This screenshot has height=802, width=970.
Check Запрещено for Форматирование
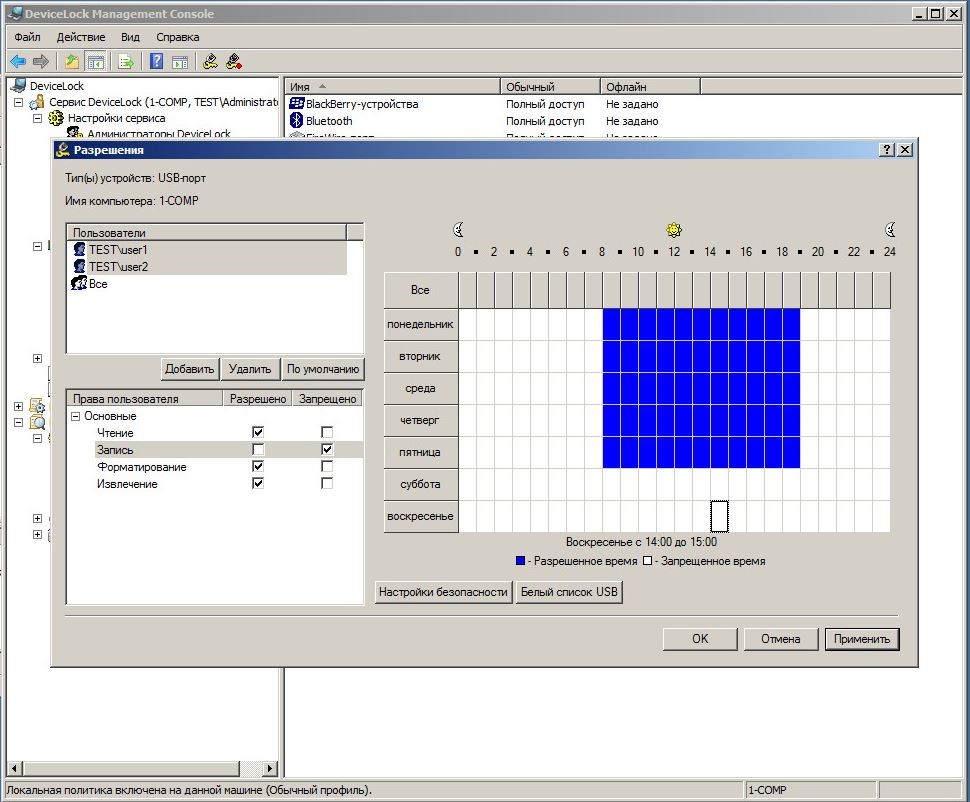tap(327, 467)
